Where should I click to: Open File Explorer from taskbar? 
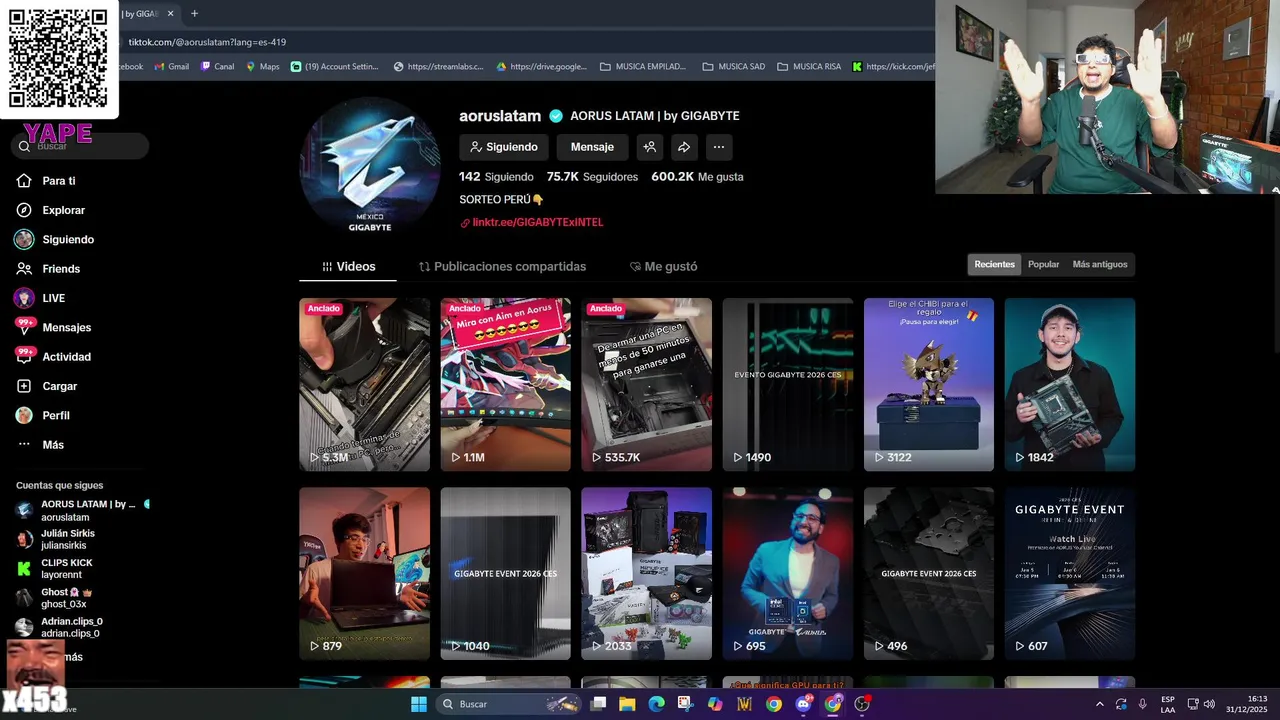627,704
